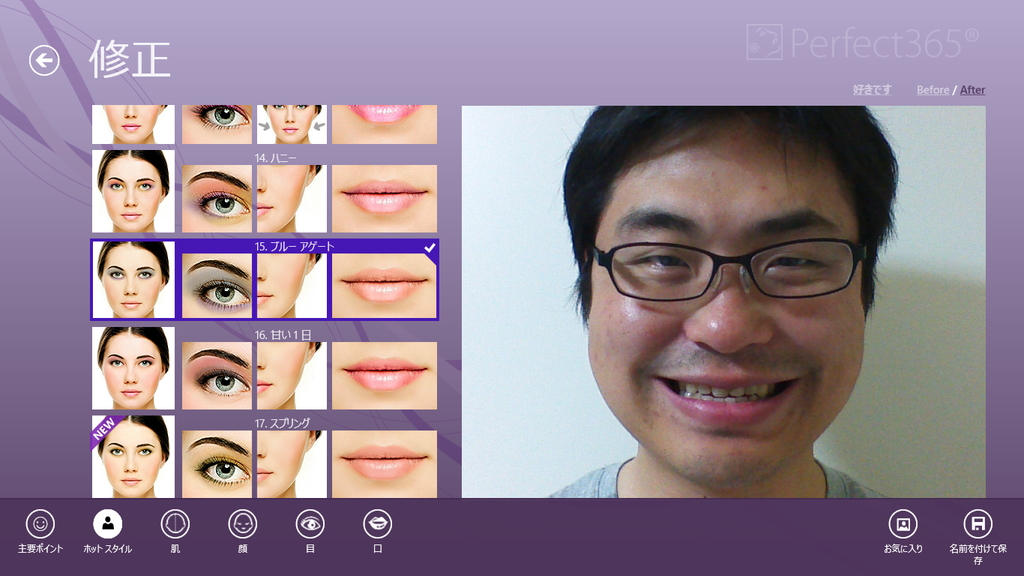Pick the 17. スプリング eye makeup thumbnail
The height and width of the screenshot is (576, 1024).
click(217, 464)
